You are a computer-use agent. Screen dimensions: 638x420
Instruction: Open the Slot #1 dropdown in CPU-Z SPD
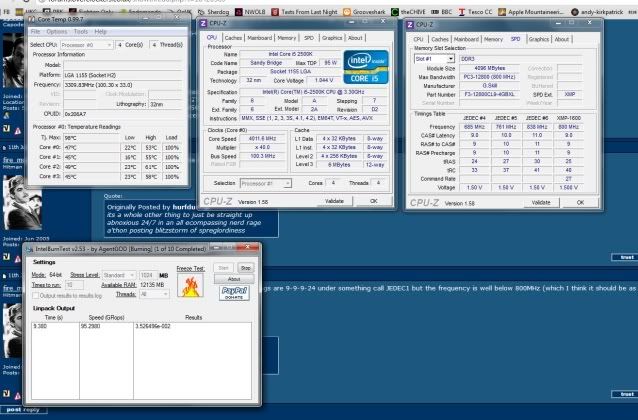434,59
